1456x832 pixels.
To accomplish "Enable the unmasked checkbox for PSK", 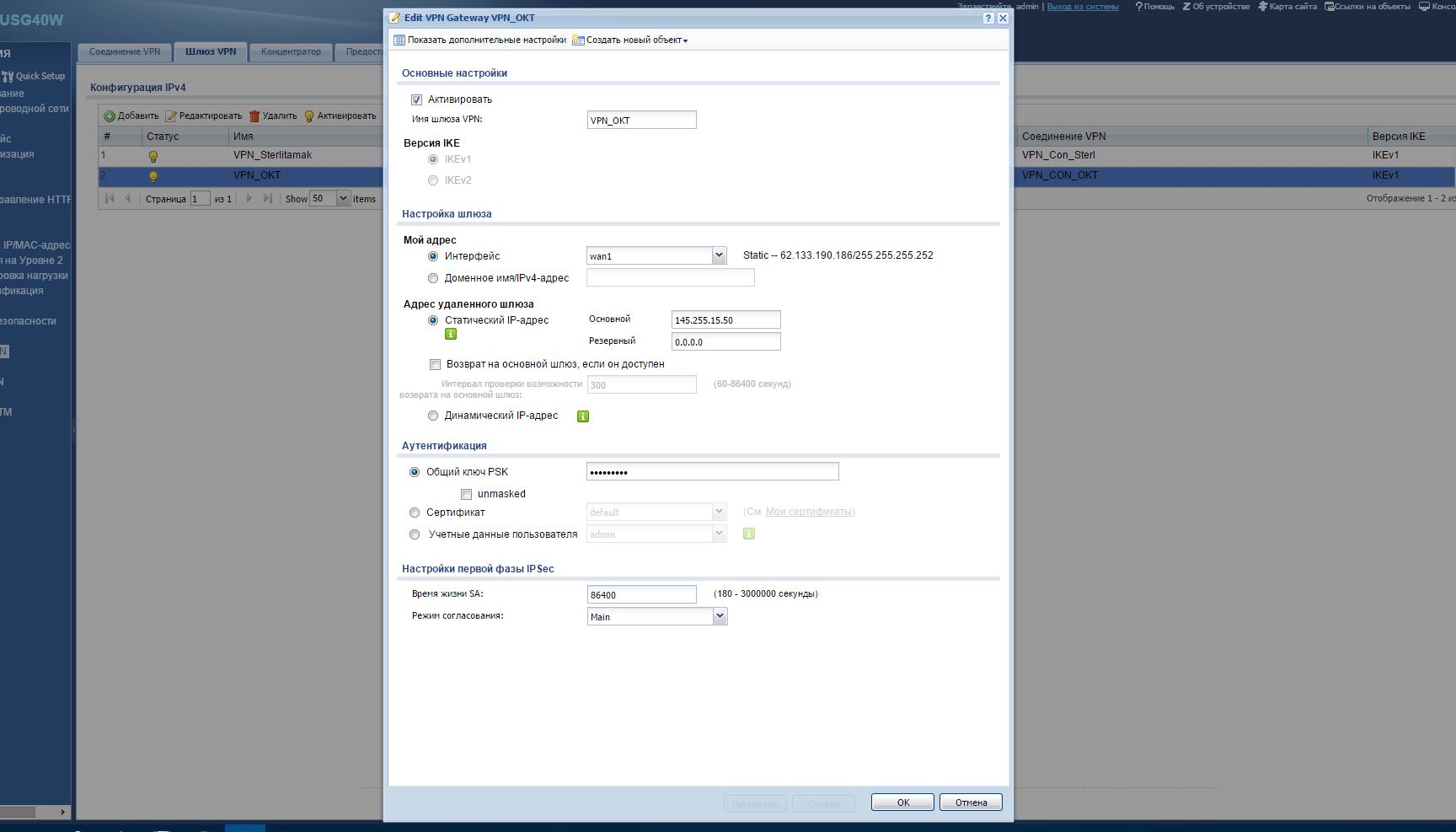I will click(466, 495).
